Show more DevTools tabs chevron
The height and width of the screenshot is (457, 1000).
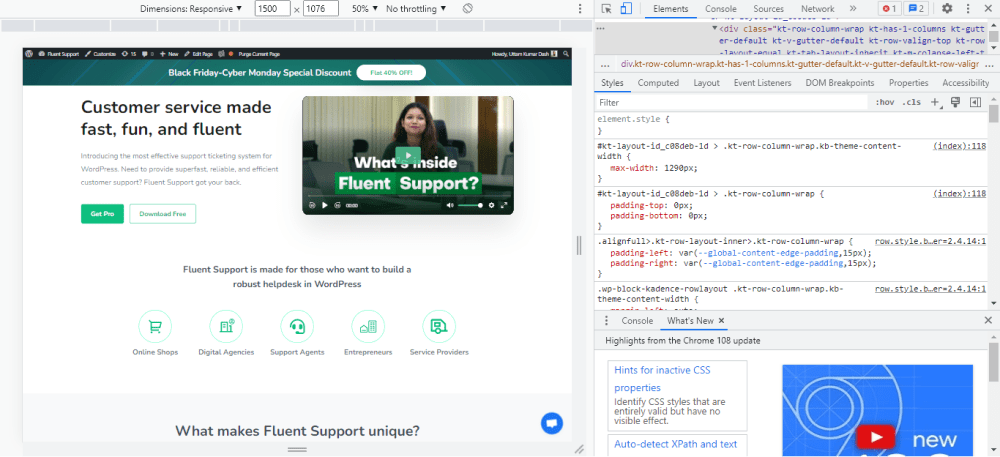click(853, 9)
